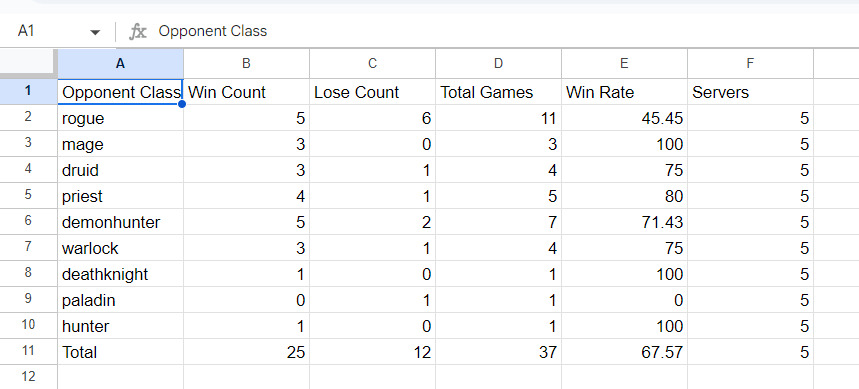The height and width of the screenshot is (389, 859).
Task: Click the select-all corner box
Action: (x=28, y=64)
